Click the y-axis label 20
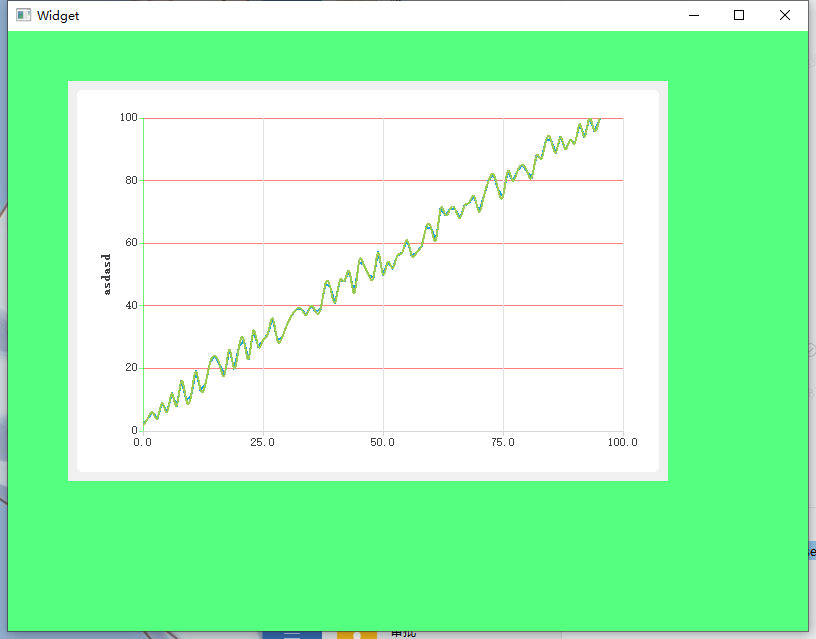Viewport: 816px width, 639px height. pos(132,368)
